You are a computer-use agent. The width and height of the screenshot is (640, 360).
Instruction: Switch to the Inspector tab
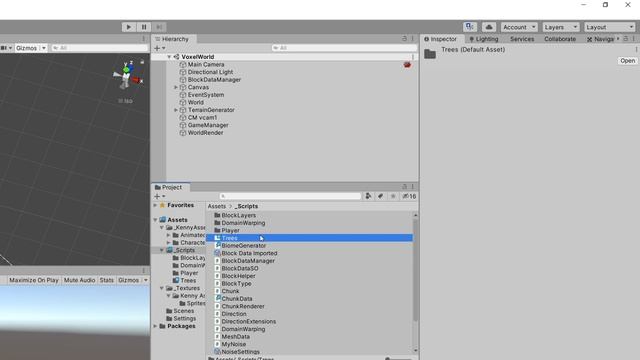click(441, 39)
